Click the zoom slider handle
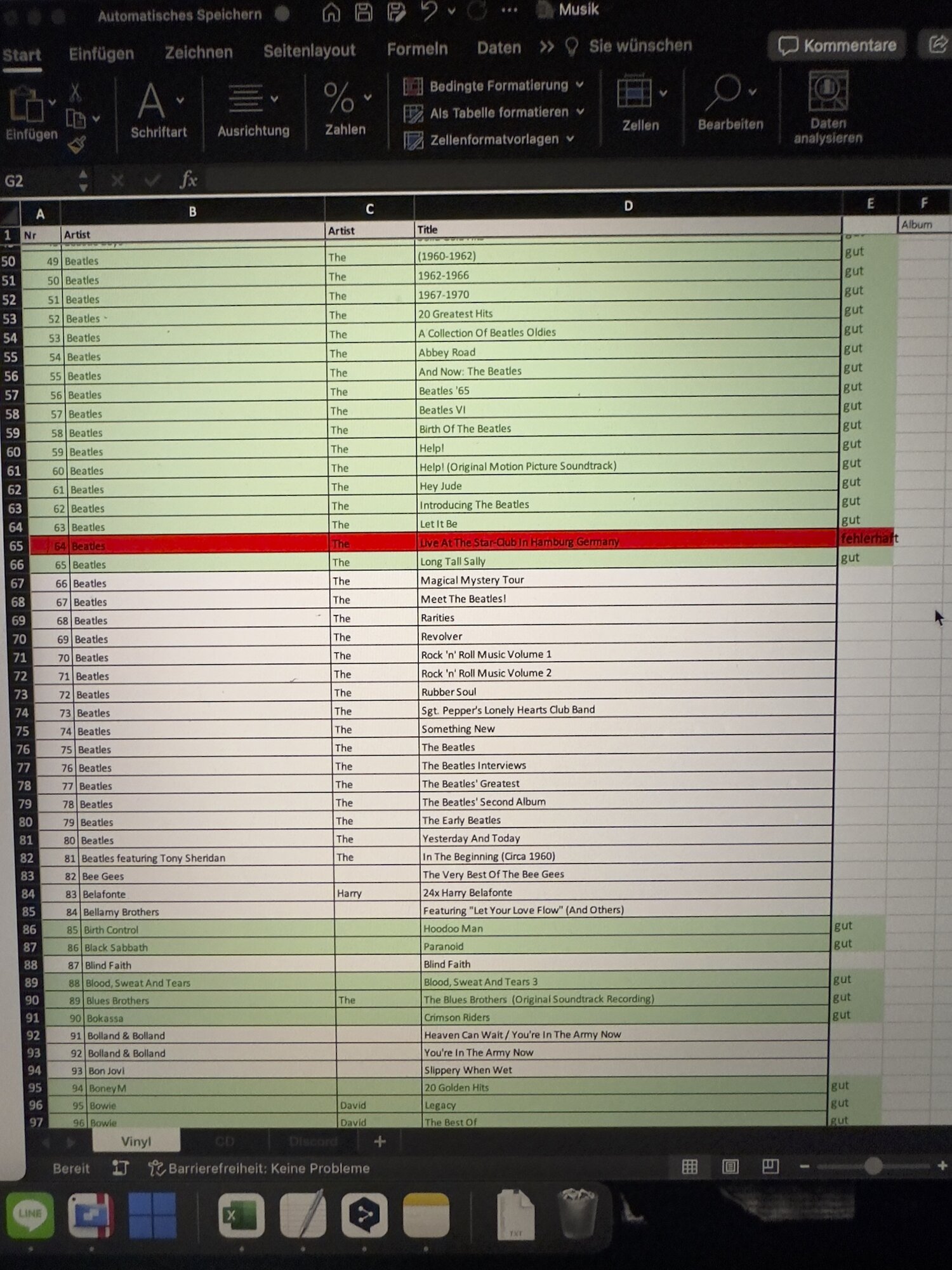 pos(873,1166)
